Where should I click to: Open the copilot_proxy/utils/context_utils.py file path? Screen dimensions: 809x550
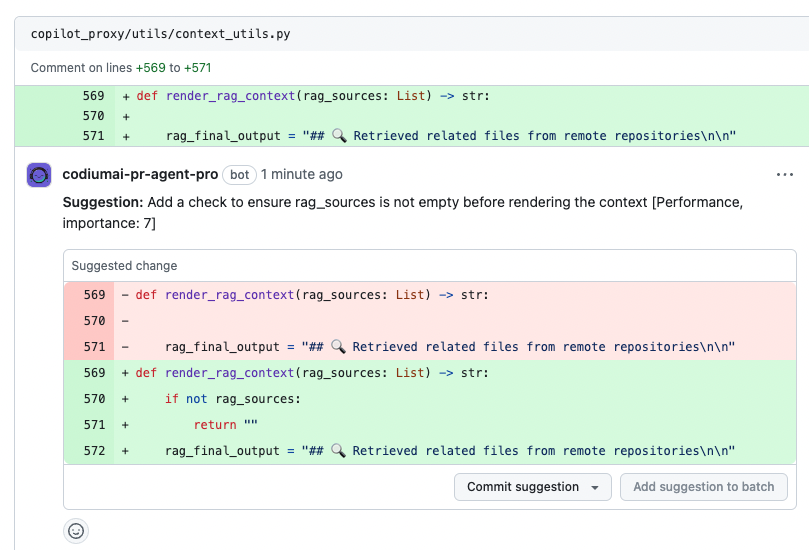[160, 33]
